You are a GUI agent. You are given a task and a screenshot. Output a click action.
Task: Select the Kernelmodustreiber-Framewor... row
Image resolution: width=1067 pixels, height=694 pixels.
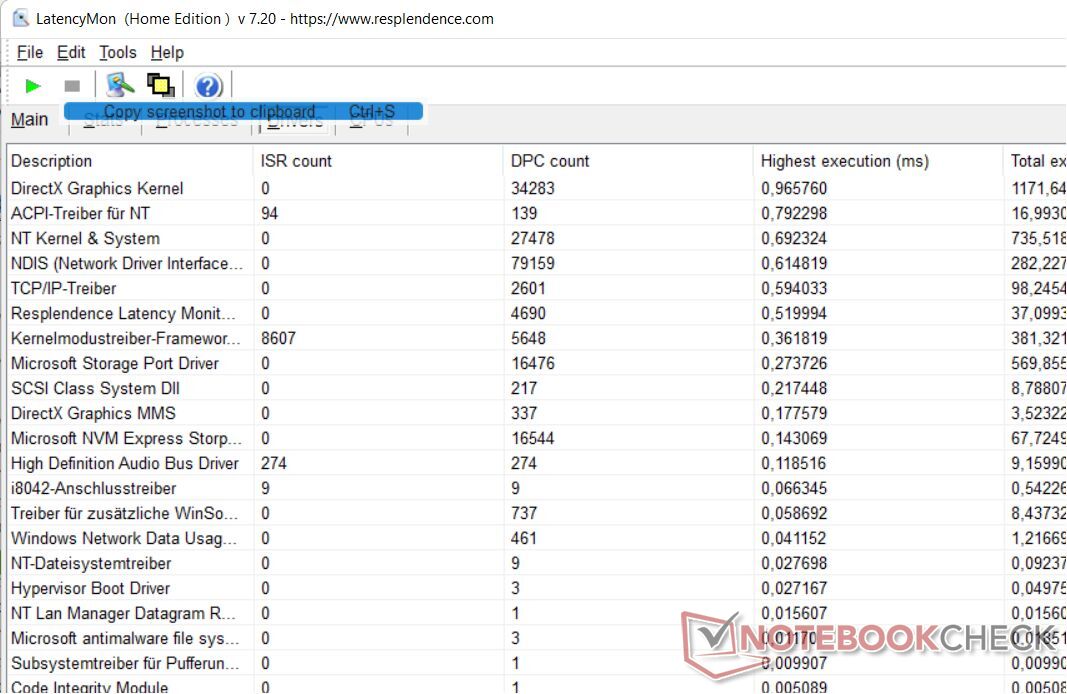click(536, 339)
